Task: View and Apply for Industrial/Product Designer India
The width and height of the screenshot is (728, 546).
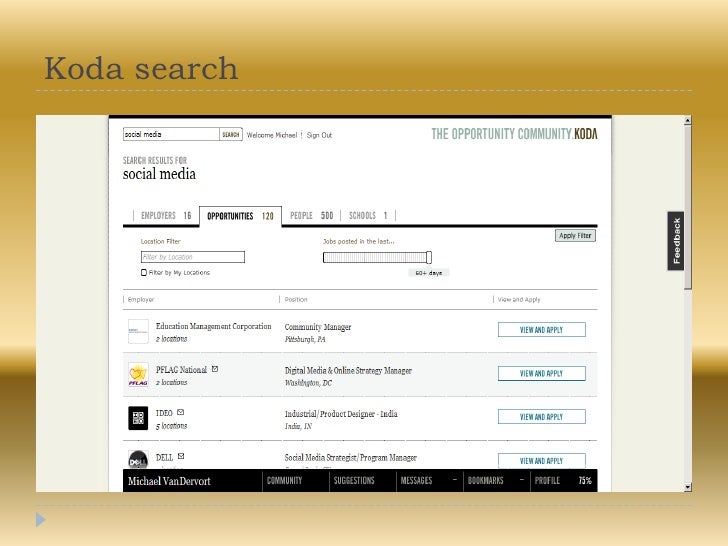Action: pyautogui.click(x=541, y=416)
